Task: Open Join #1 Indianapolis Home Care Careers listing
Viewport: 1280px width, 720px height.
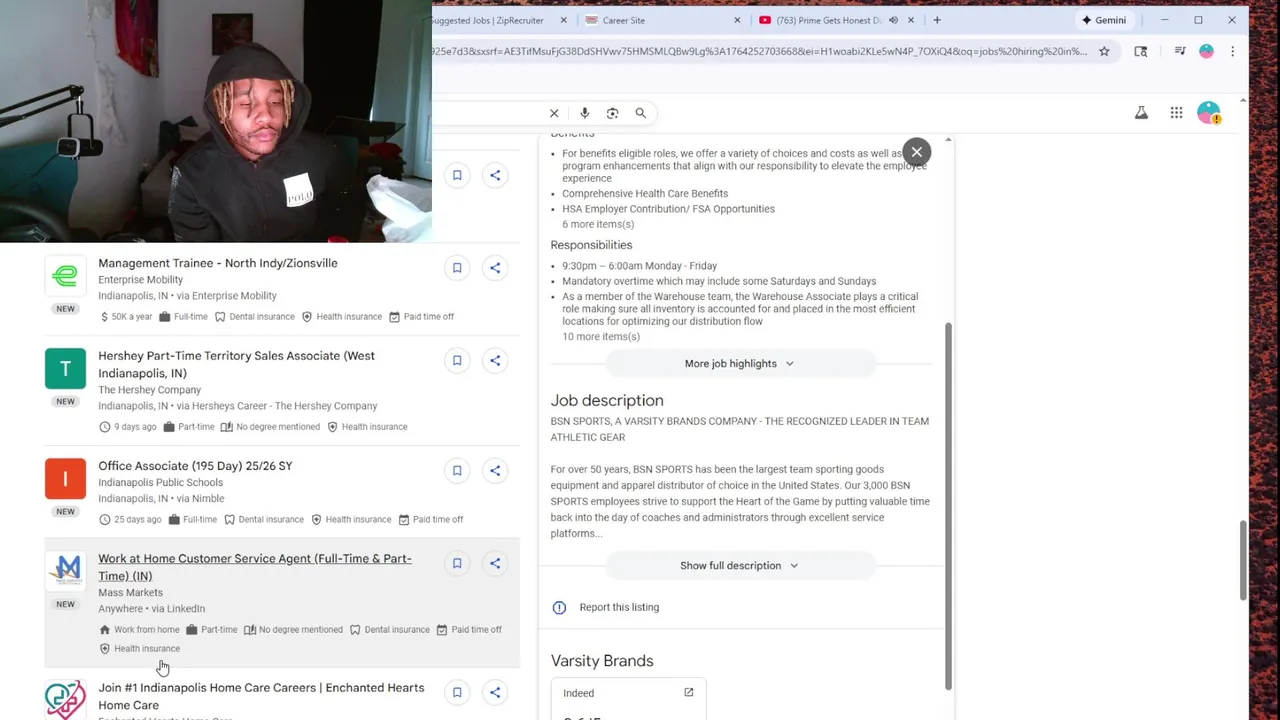Action: click(261, 696)
